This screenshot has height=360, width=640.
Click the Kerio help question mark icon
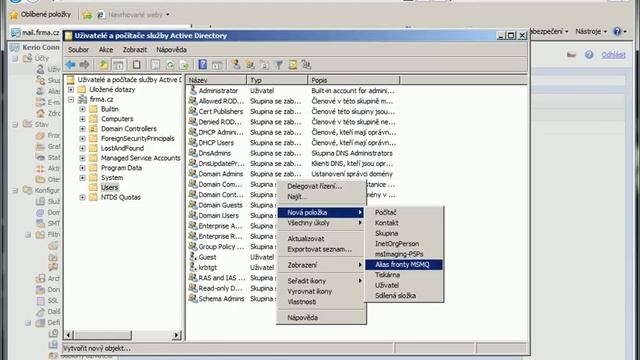589,54
